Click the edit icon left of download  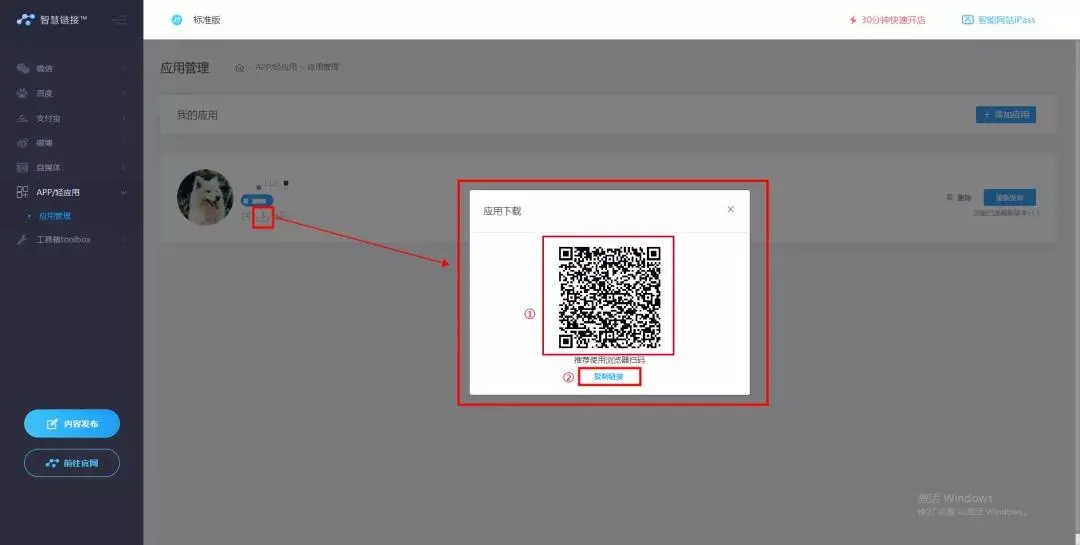coord(246,216)
